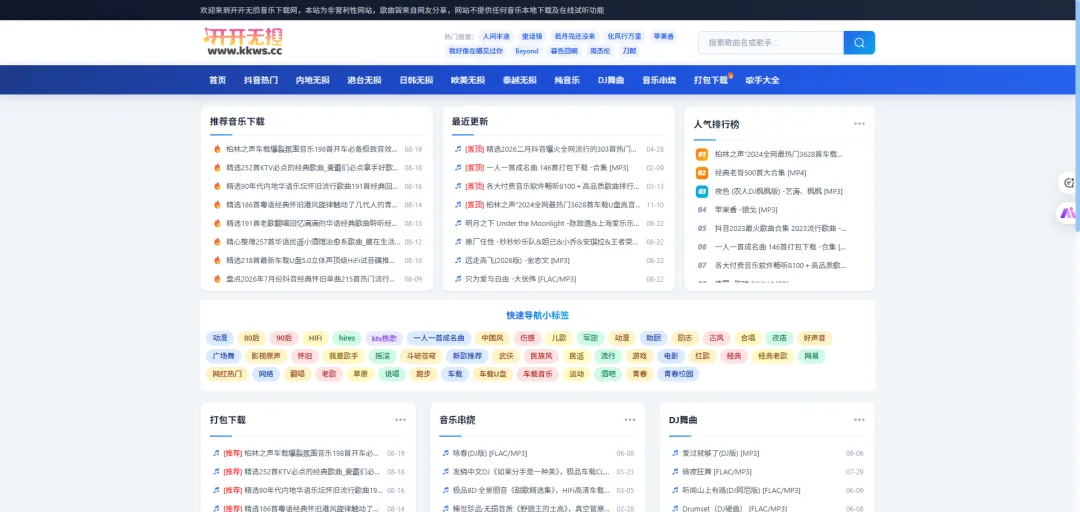The image size is (1080, 512).
Task: Click music note icon beside 咏春(DJ版) row
Action: 446,453
